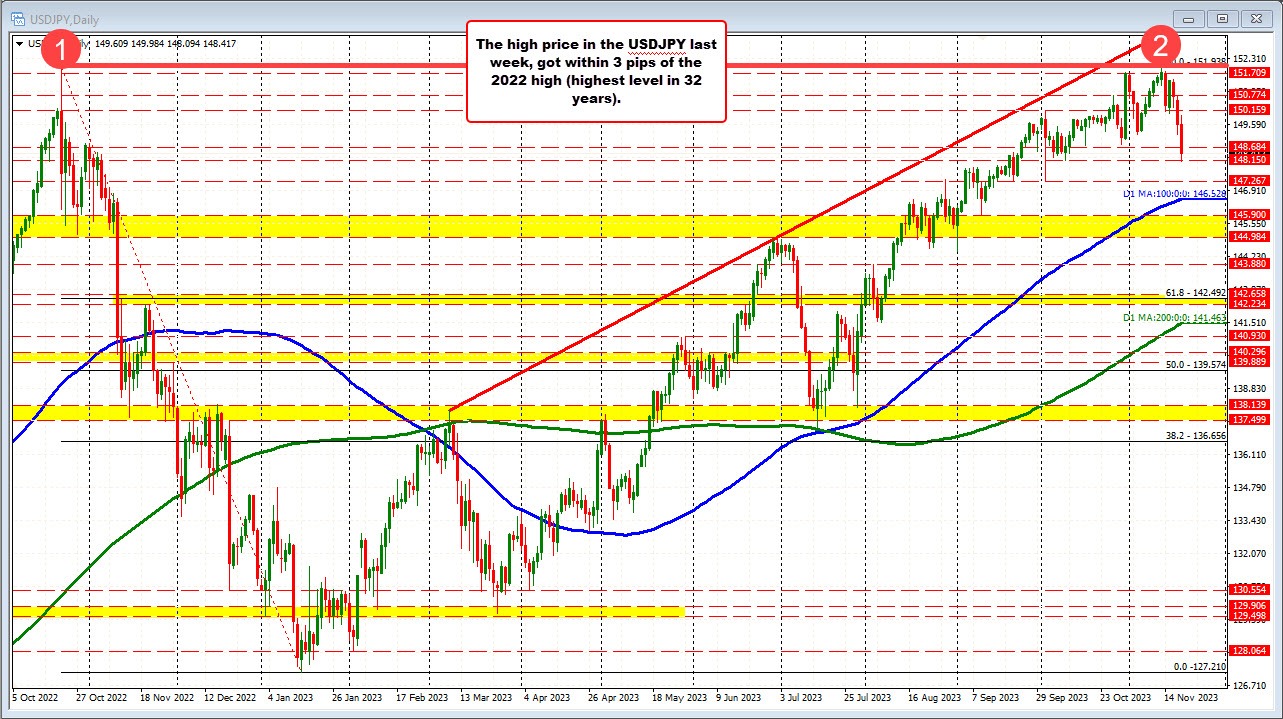1283x719 pixels.
Task: Click the 150.774 red price label
Action: (1250, 94)
